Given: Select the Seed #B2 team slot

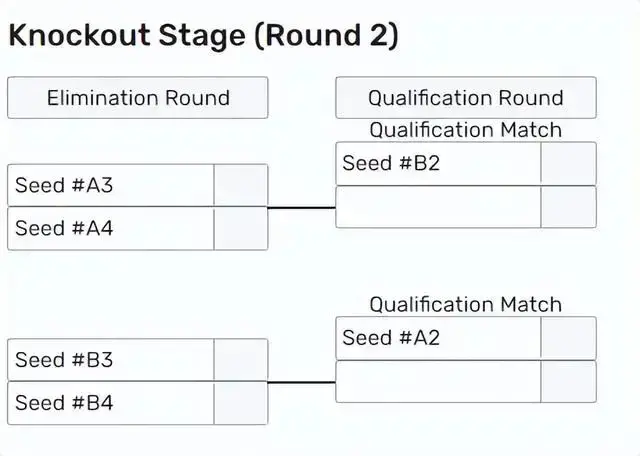Looking at the screenshot, I should point(438,164).
